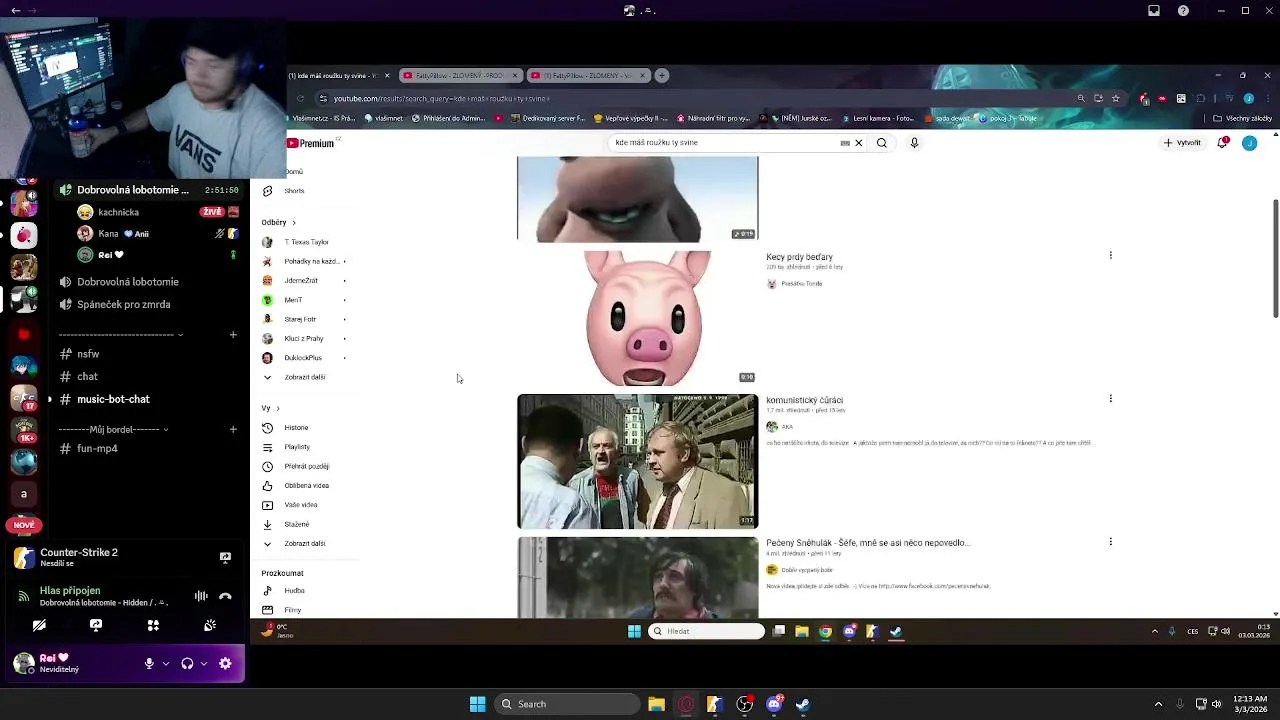Open the Odběry section header
Image resolution: width=1280 pixels, height=720 pixels.
pyautogui.click(x=278, y=222)
